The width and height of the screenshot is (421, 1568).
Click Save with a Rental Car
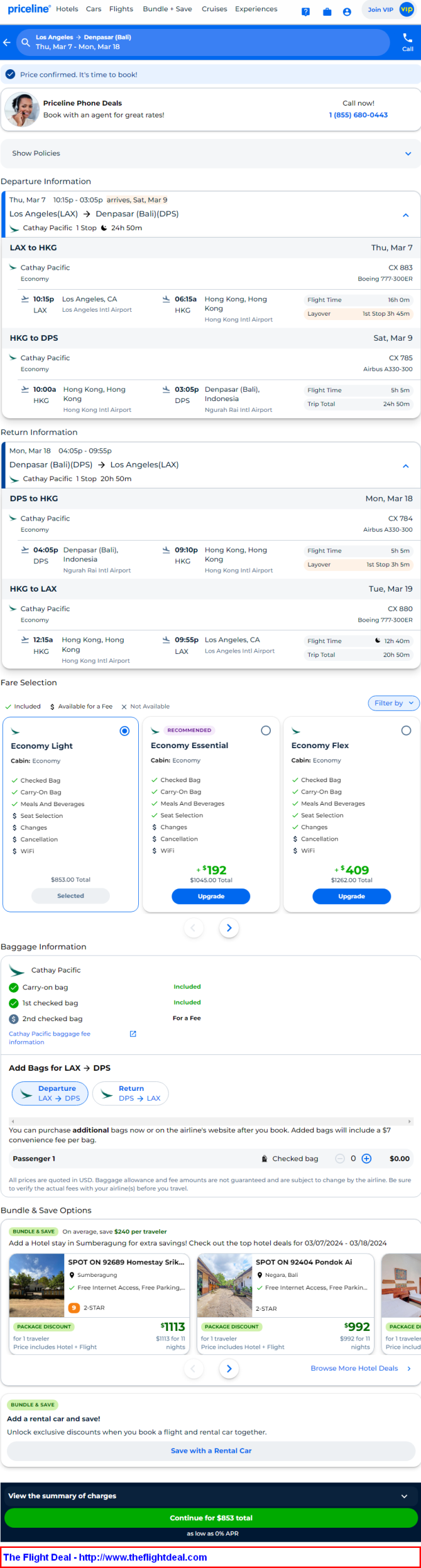click(x=210, y=1450)
